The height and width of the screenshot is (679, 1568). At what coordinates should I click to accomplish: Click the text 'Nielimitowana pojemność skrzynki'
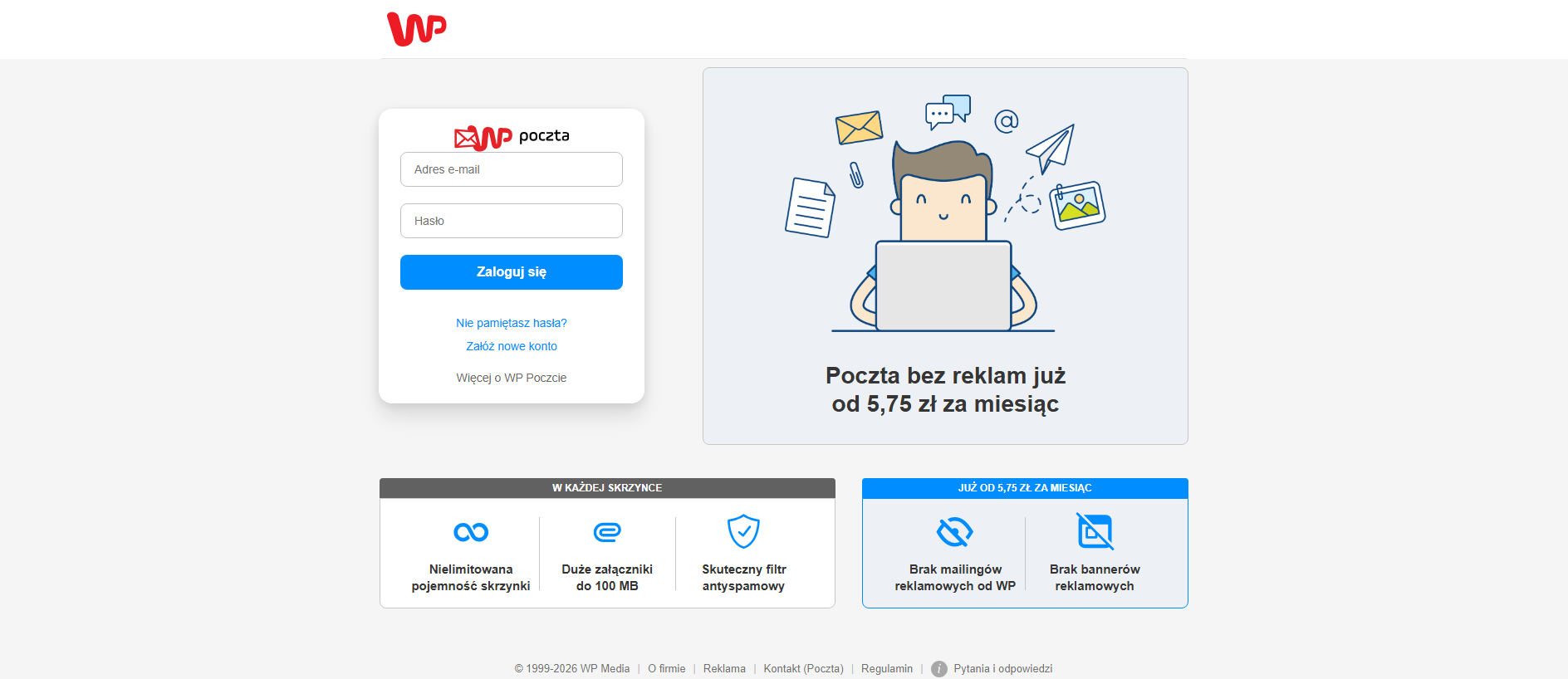(471, 578)
